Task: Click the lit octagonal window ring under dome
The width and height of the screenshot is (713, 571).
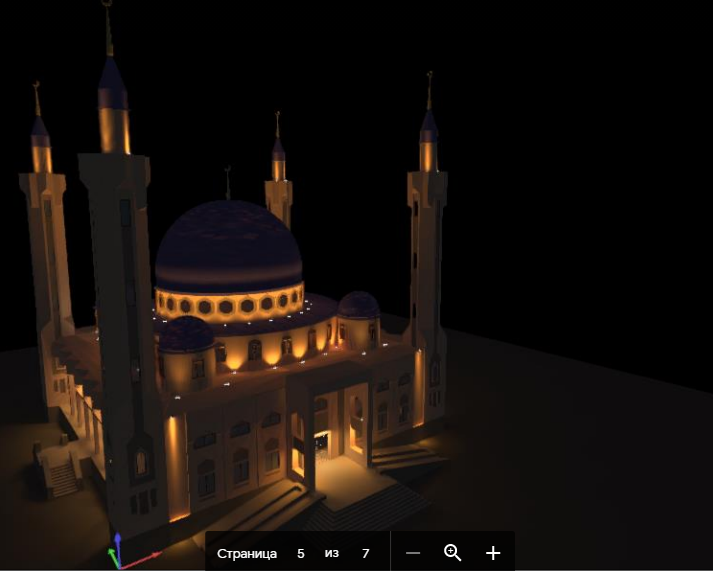Action: pyautogui.click(x=230, y=304)
